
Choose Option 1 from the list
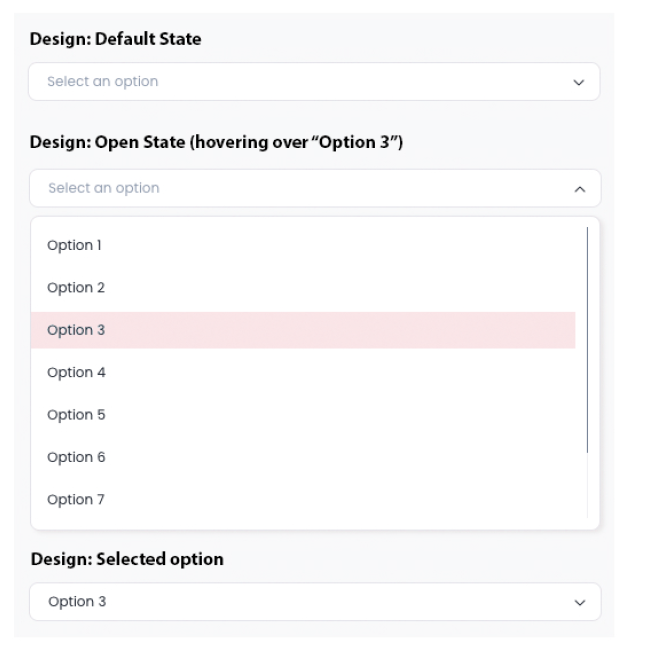coord(303,245)
